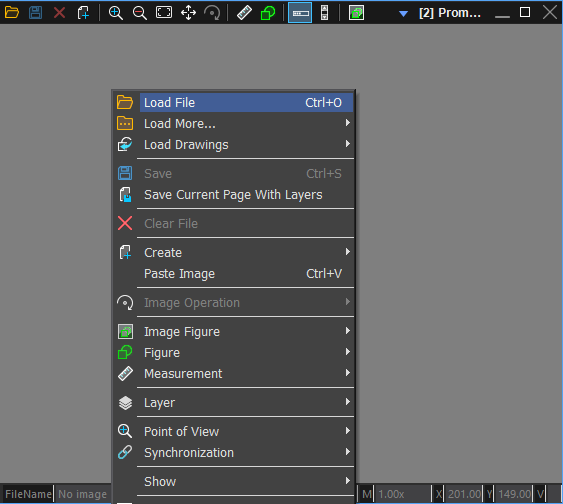Choose Save Current Page With Layers
563x504 pixels.
(233, 195)
